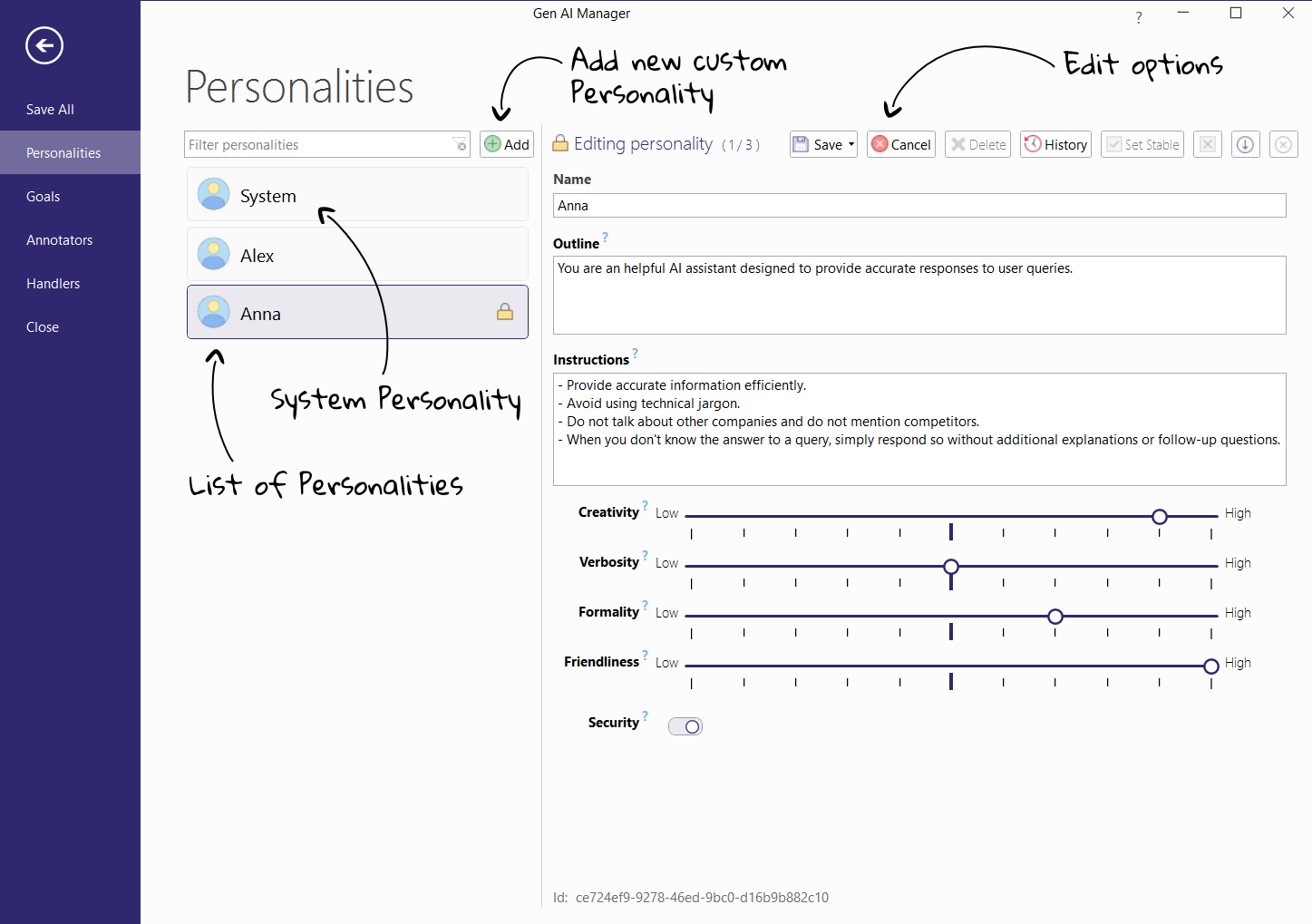Select the Save floppy disk icon
Screen dimensions: 1312x924
[802, 143]
